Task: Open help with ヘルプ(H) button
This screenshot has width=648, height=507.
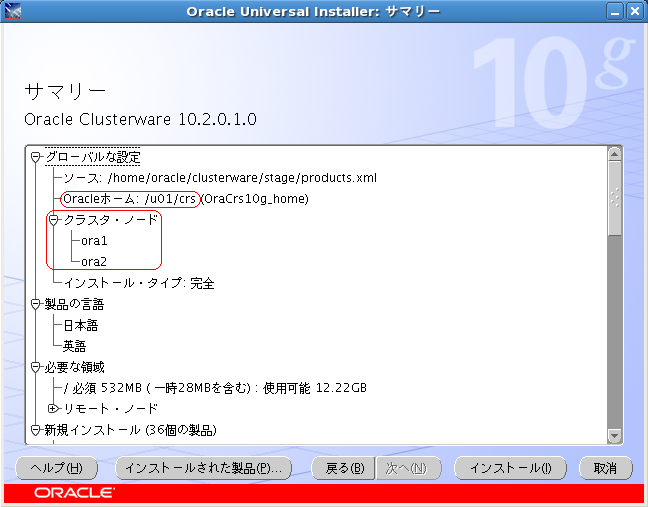Action: pos(57,468)
